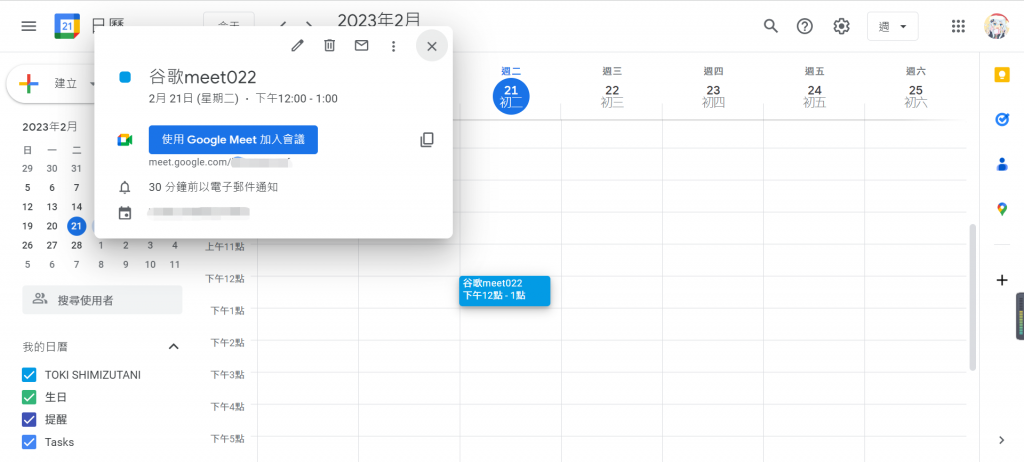Get add-ons with plus icon
This screenshot has height=462, width=1024.
(1002, 280)
